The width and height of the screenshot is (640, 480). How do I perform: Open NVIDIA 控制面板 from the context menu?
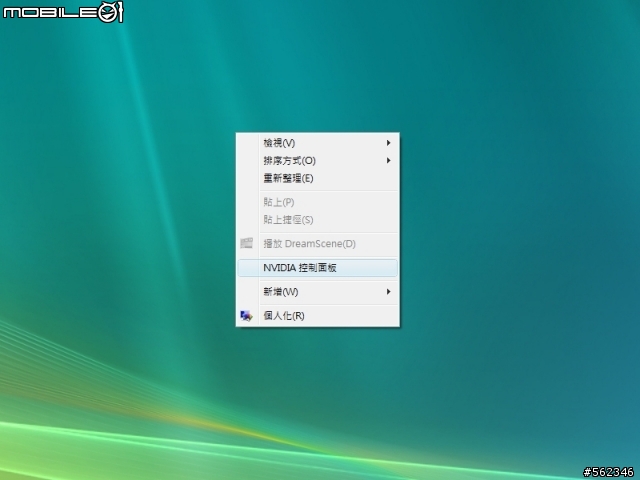[x=318, y=268]
